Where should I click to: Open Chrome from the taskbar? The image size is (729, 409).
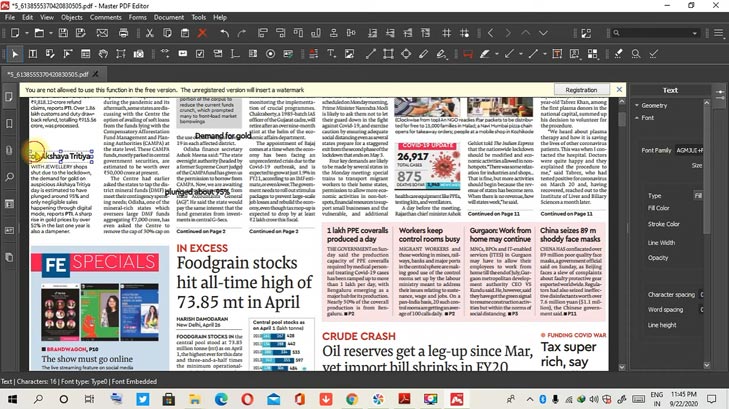click(x=352, y=399)
